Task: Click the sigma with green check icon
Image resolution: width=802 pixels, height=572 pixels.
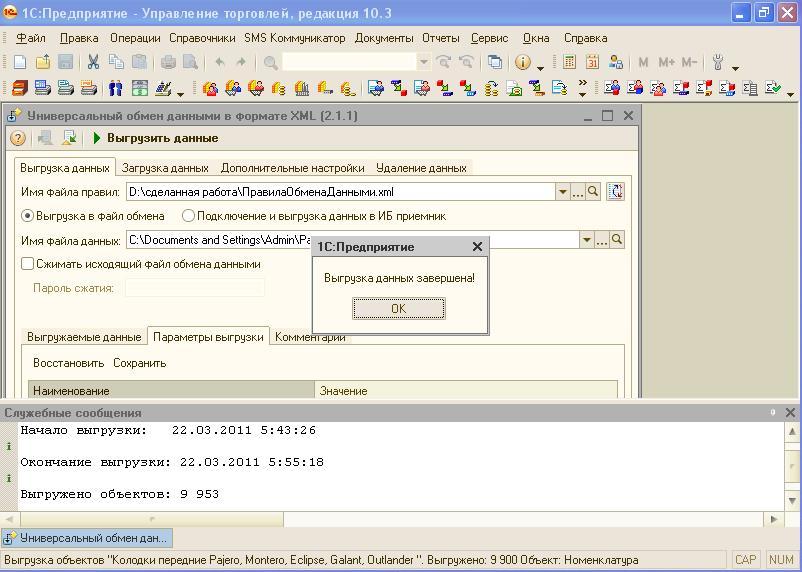Action: click(x=773, y=88)
